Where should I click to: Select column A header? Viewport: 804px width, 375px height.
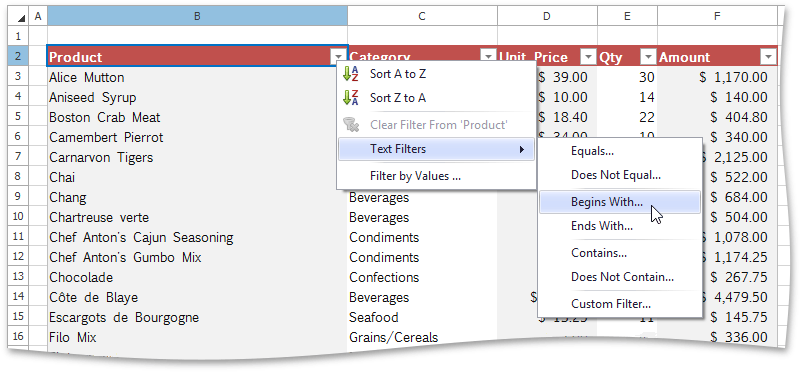pyautogui.click(x=37, y=16)
